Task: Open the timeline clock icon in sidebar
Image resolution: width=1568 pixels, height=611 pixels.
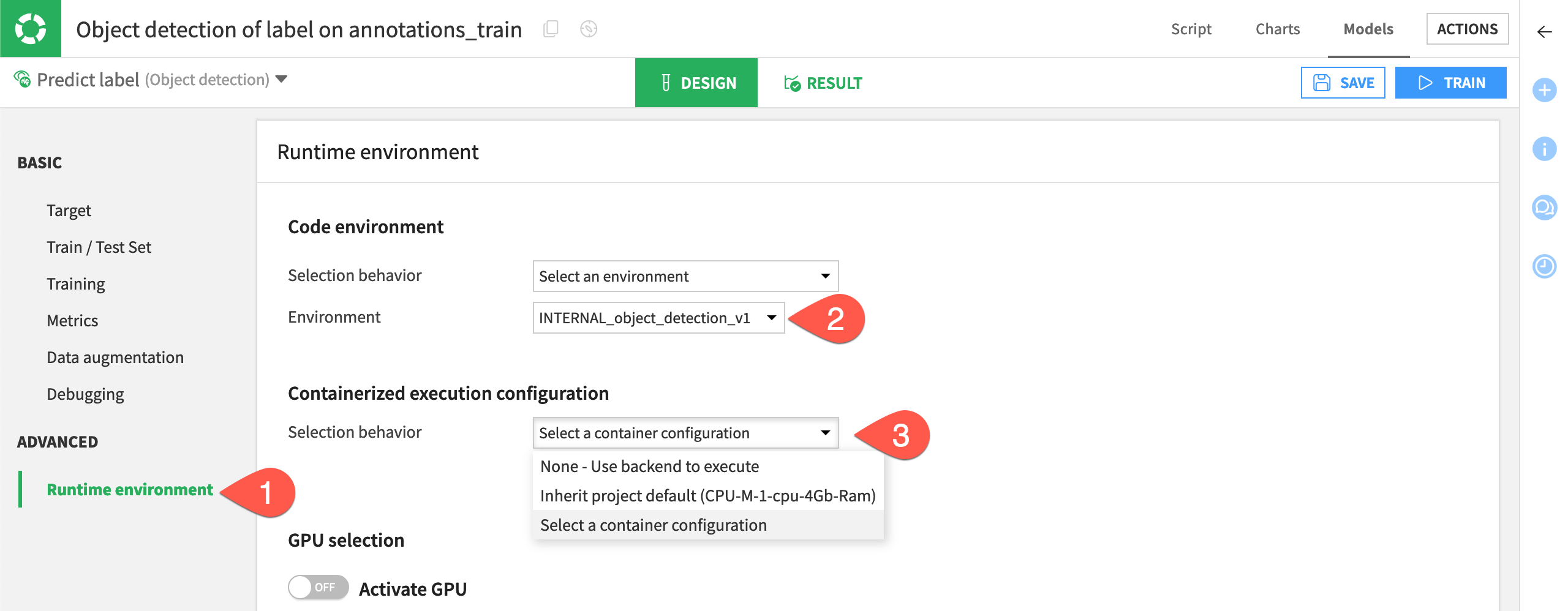Action: [x=1544, y=266]
